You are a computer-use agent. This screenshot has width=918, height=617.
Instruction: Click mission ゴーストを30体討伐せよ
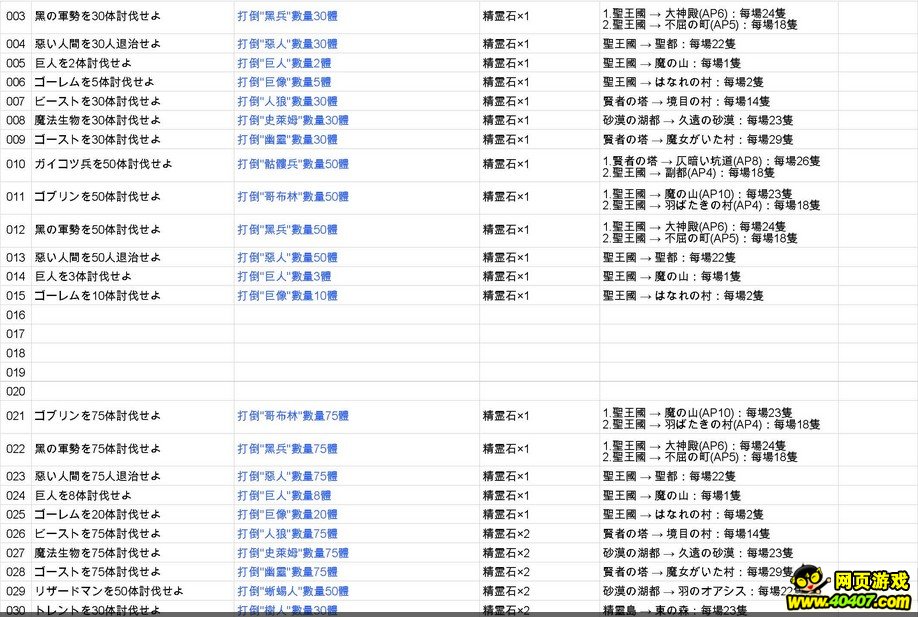pyautogui.click(x=97, y=139)
